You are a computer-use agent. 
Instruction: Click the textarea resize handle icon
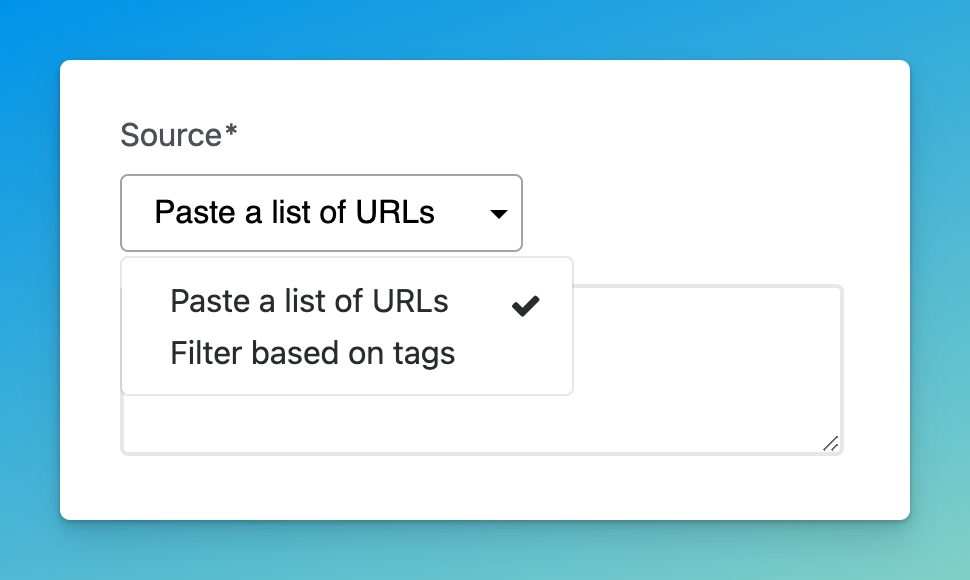[830, 444]
